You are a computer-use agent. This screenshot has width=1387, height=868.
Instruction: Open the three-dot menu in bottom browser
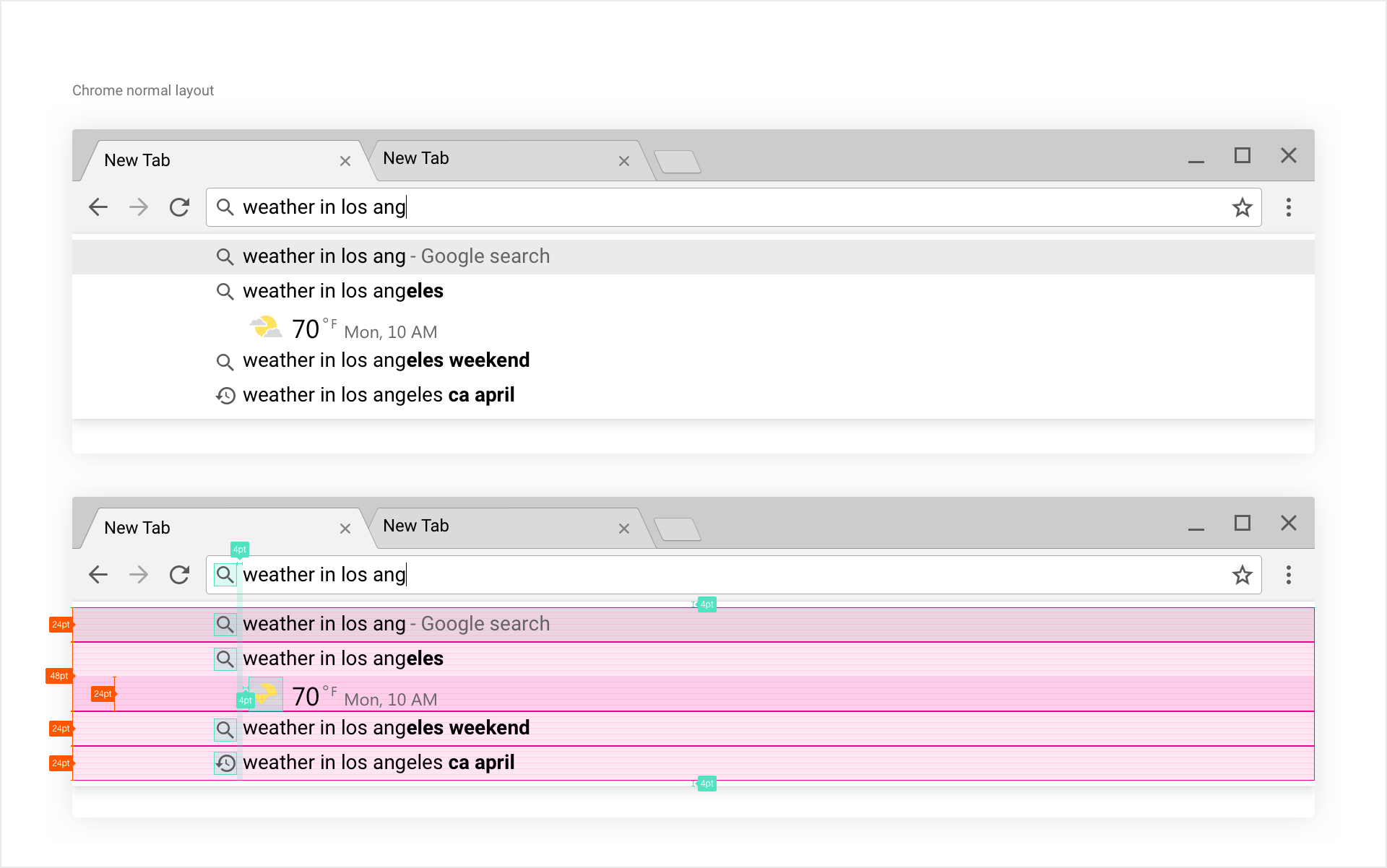[1288, 575]
